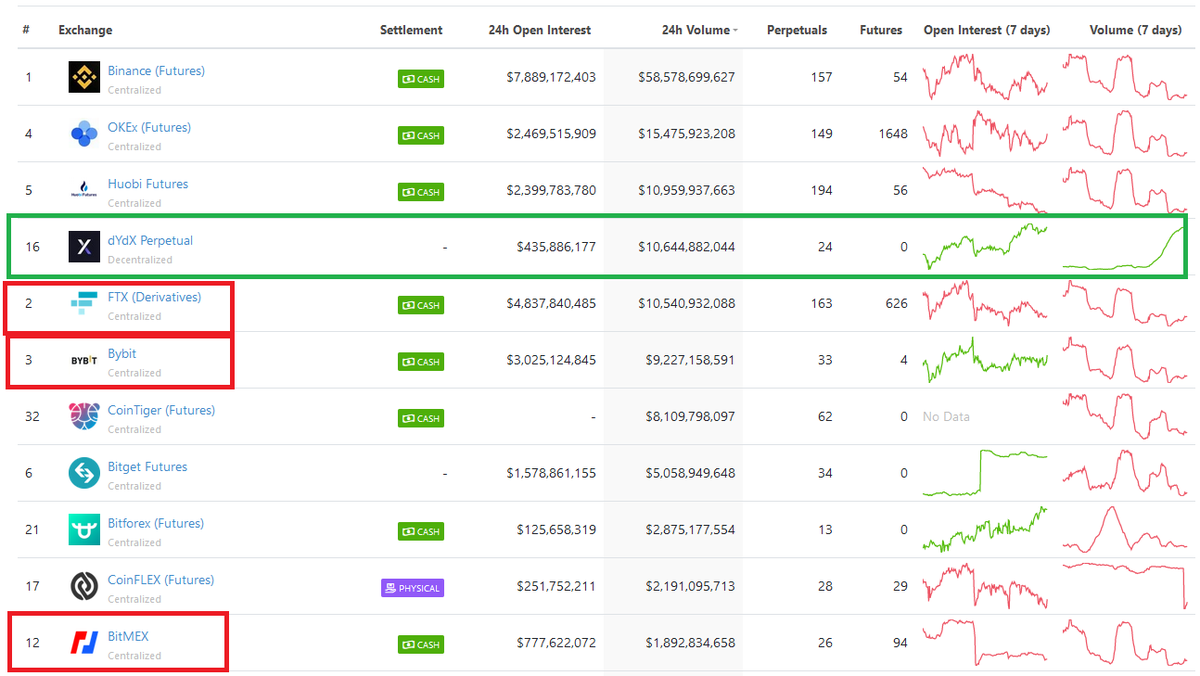The image size is (1200, 676).
Task: Click the PHYSICAL badge in CoinFLEX row
Action: [412, 588]
